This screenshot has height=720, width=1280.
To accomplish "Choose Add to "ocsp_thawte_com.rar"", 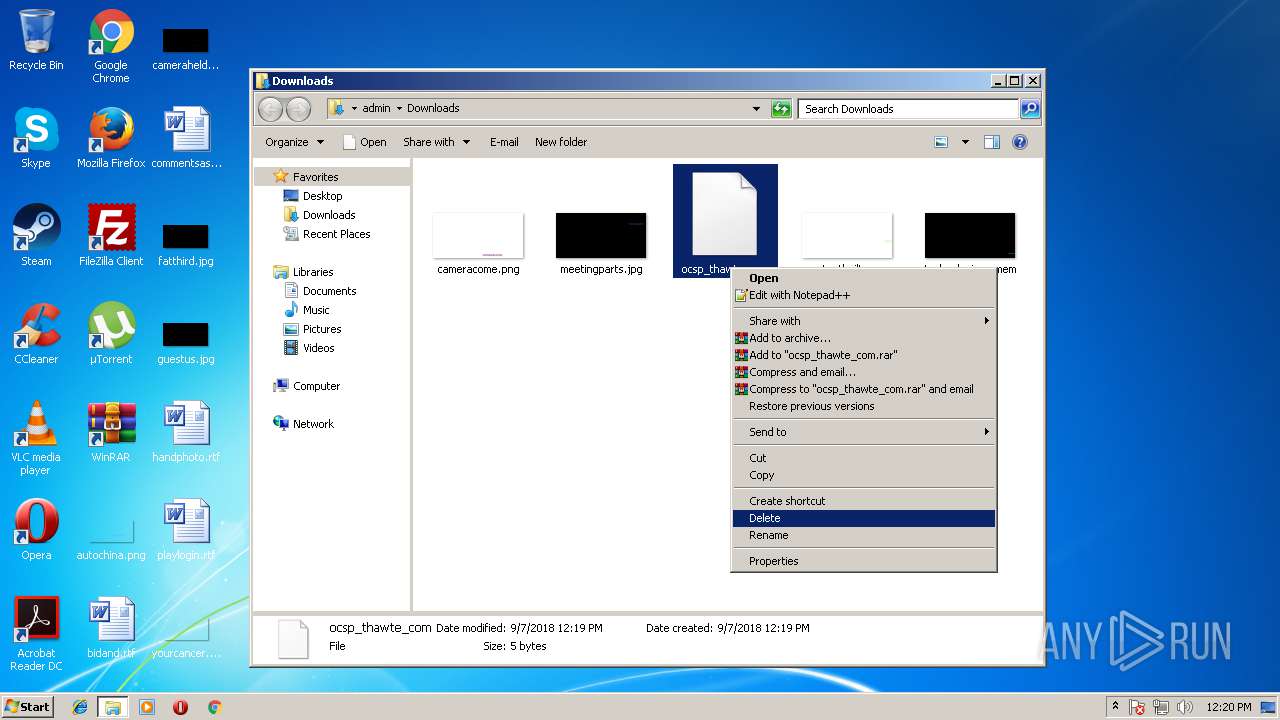I will point(864,355).
